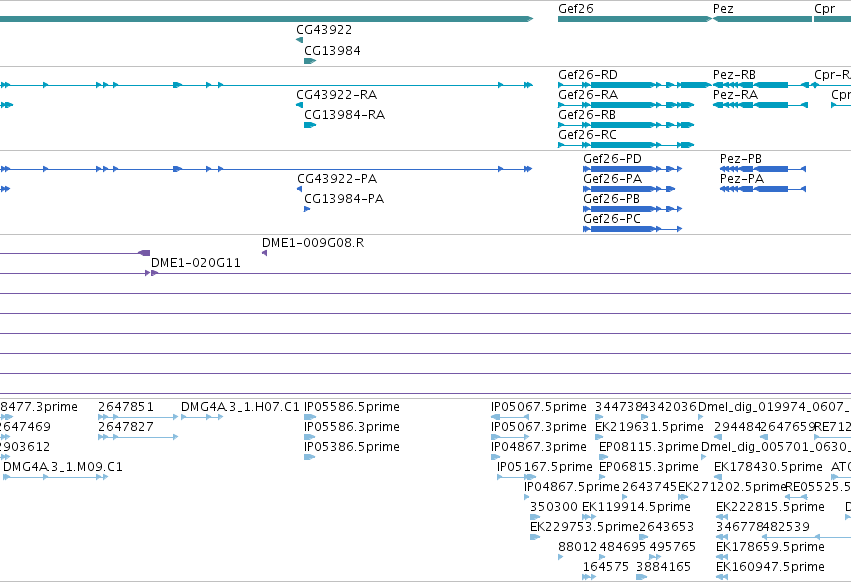Select the Gef26-RB transcript
Image resolution: width=851 pixels, height=582 pixels.
point(626,125)
